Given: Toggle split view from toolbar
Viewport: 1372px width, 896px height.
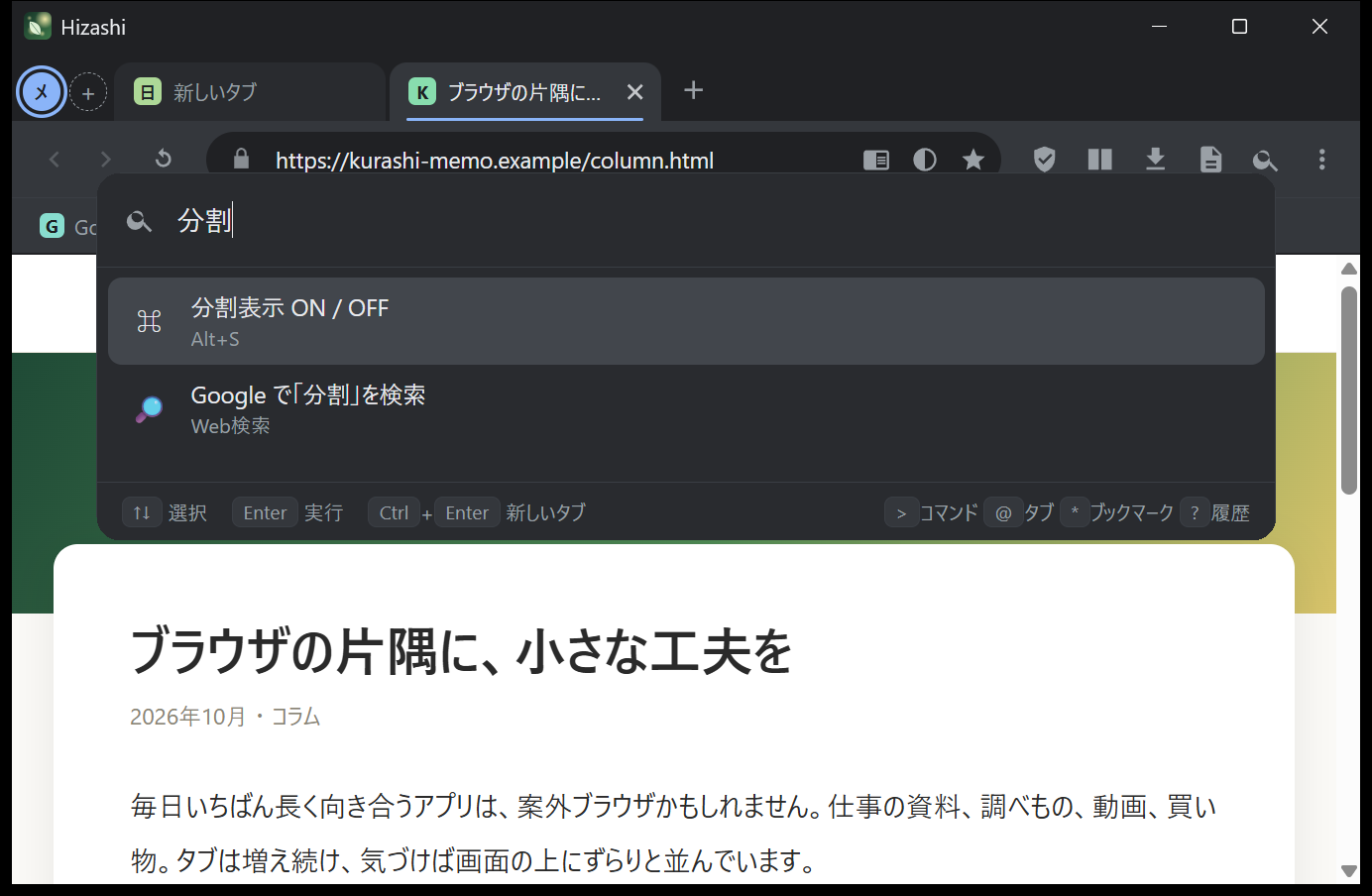Looking at the screenshot, I should click(1099, 159).
